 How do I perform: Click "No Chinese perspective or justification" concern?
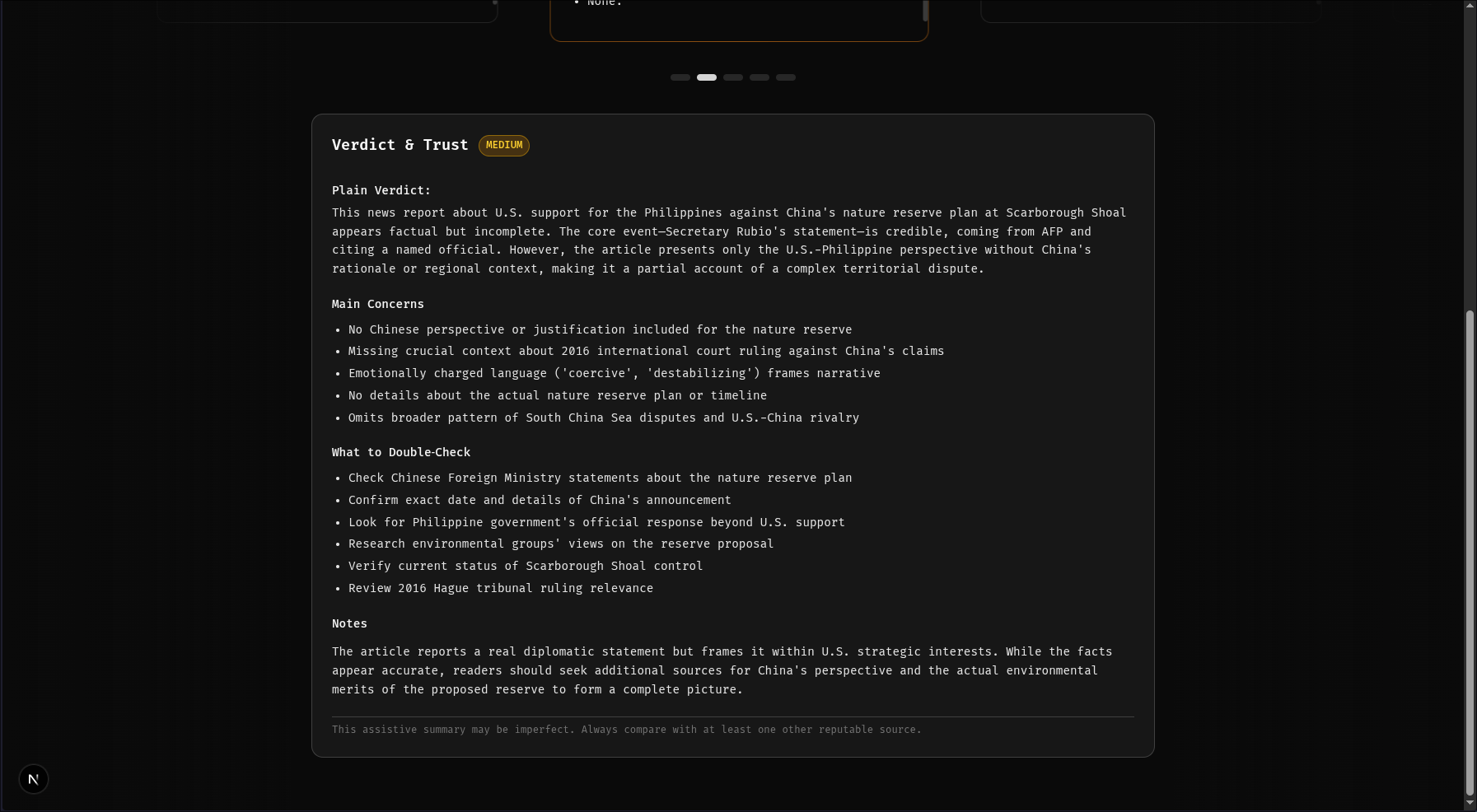(x=600, y=329)
